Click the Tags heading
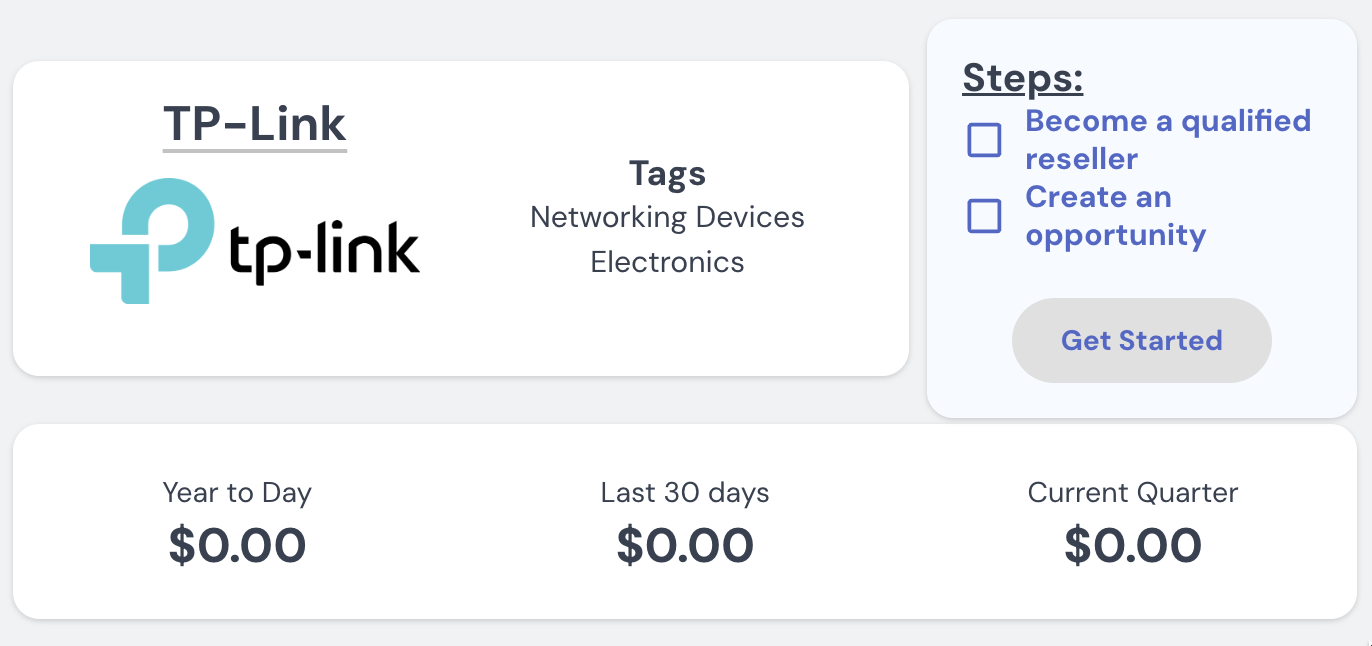 click(667, 174)
